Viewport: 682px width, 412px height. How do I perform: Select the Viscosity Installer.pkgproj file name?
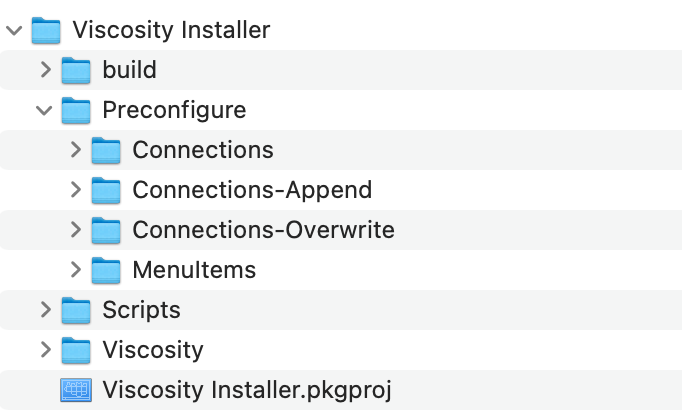click(x=247, y=390)
